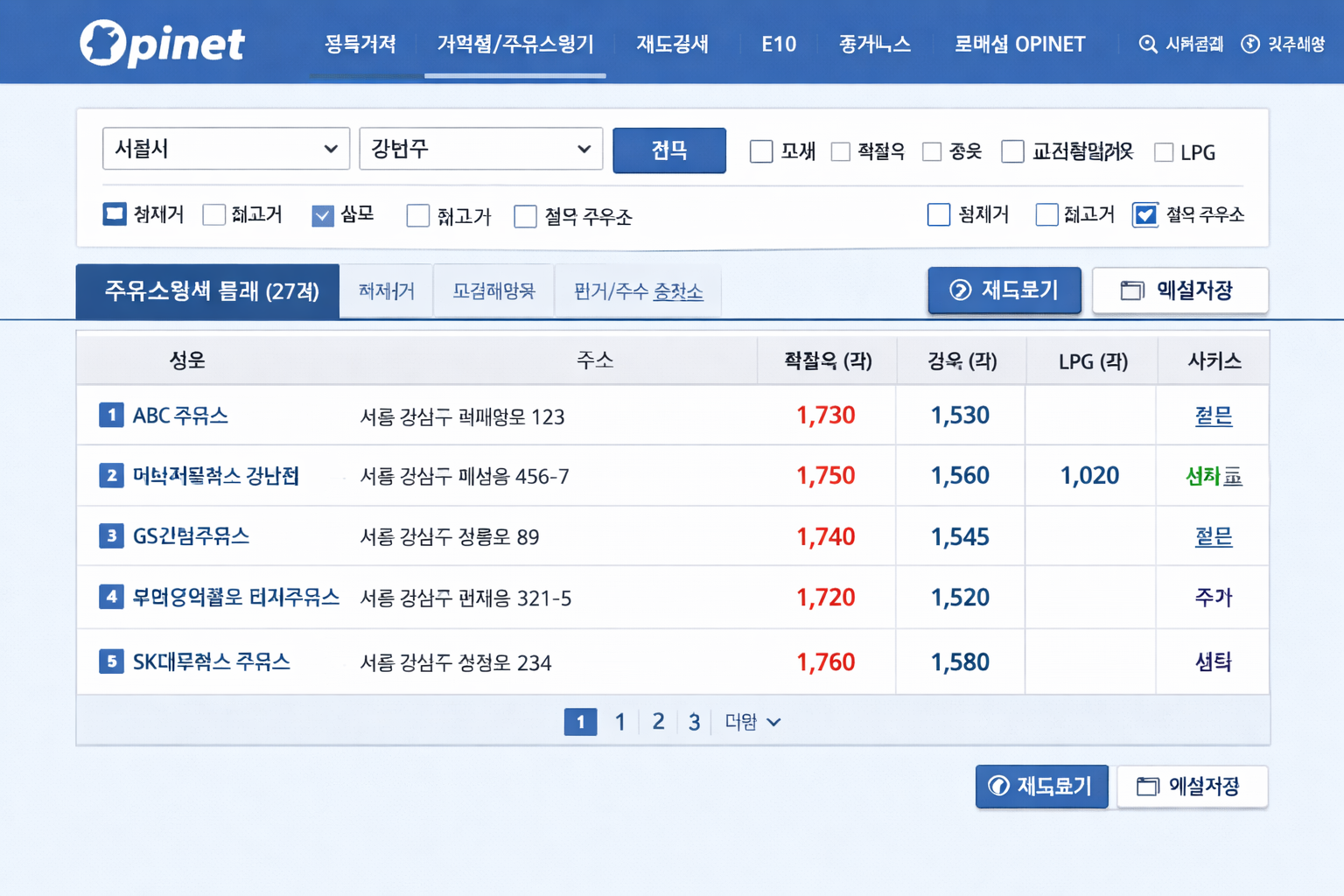Click the circular map icon inside 재드모기 button

(x=962, y=290)
